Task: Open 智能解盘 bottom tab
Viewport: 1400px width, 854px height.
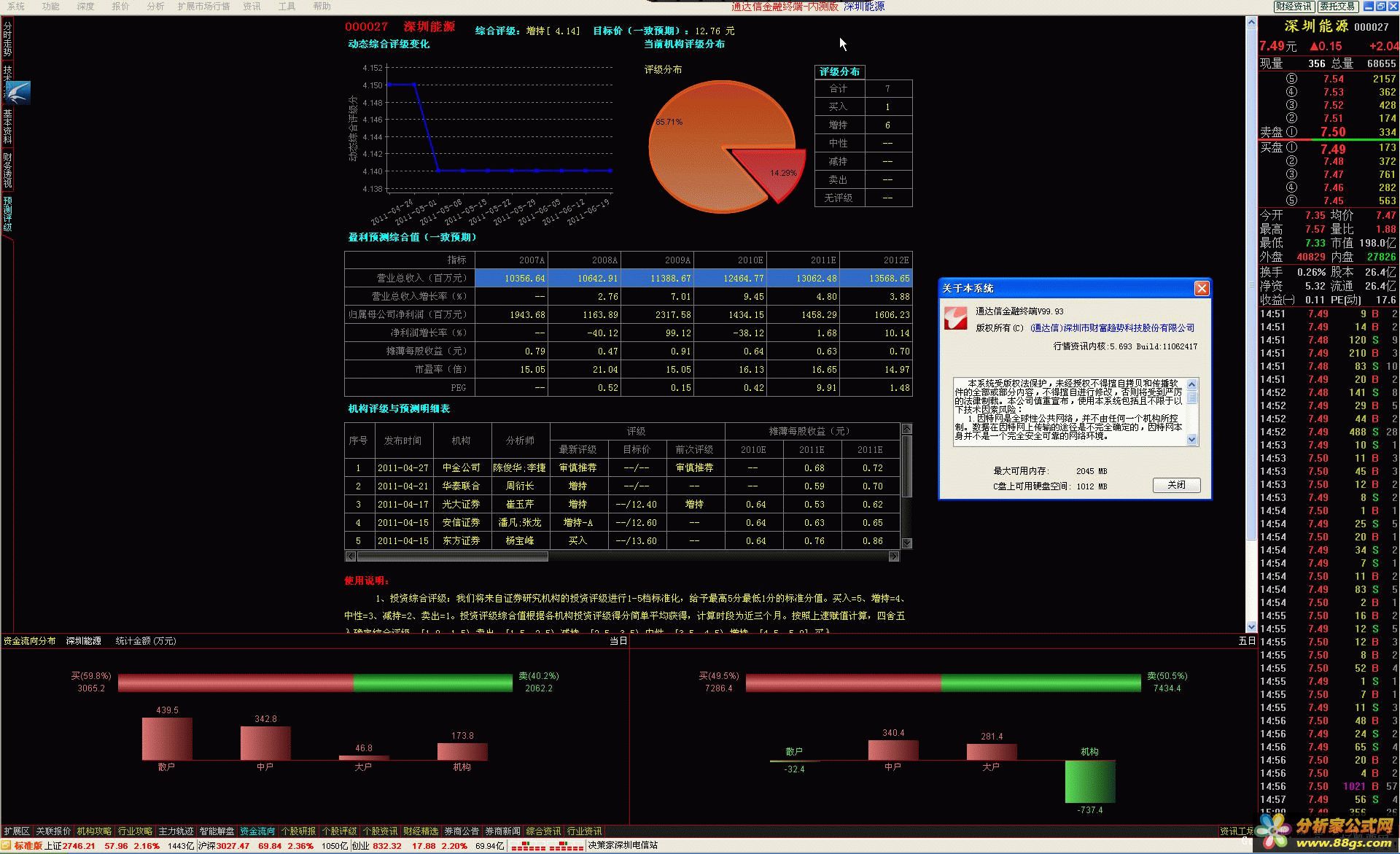Action: 217,831
